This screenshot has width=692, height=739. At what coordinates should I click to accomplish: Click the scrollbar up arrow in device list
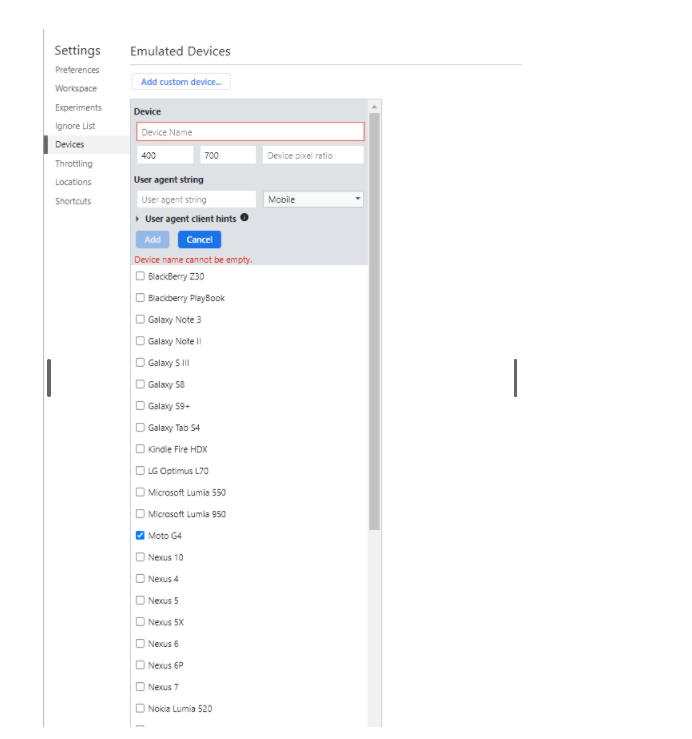374,107
